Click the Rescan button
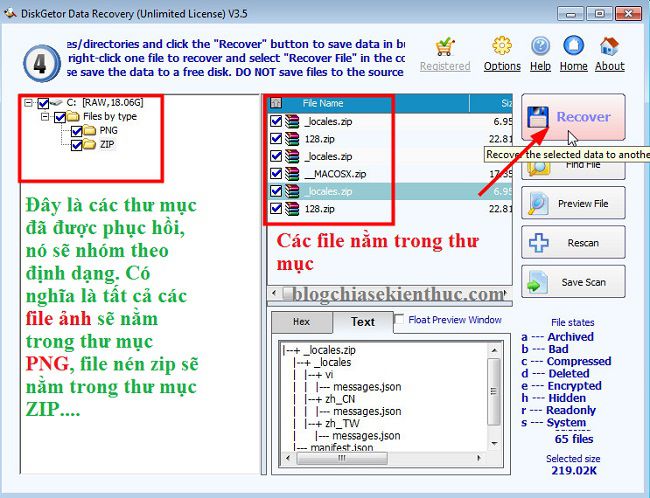This screenshot has width=650, height=498. tap(573, 243)
